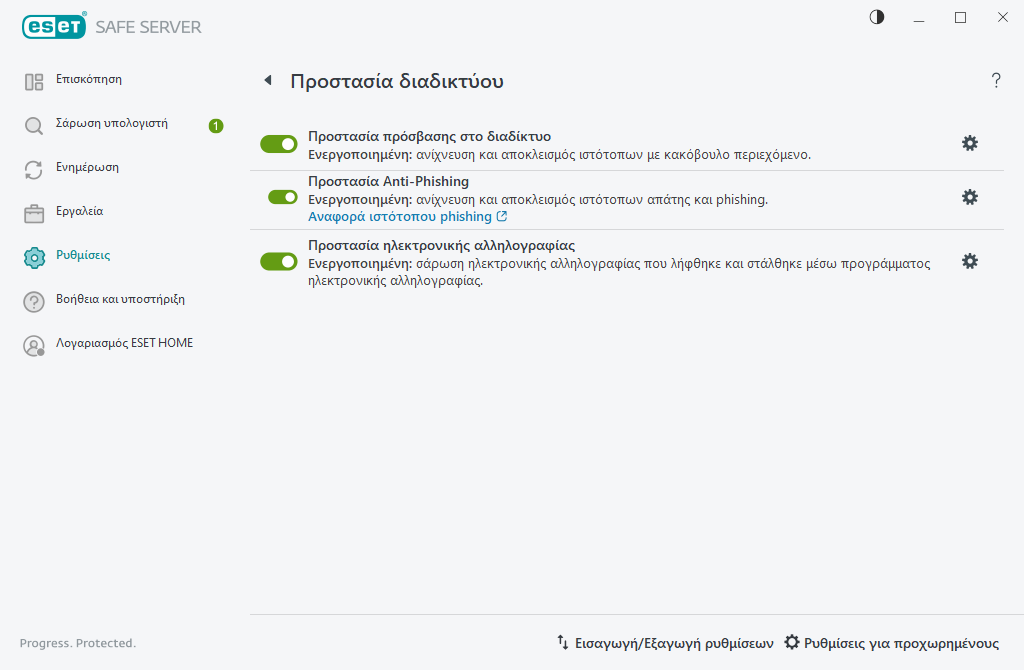Select Ρυθμίσεις in the sidebar menu
This screenshot has height=670, width=1024.
click(83, 255)
